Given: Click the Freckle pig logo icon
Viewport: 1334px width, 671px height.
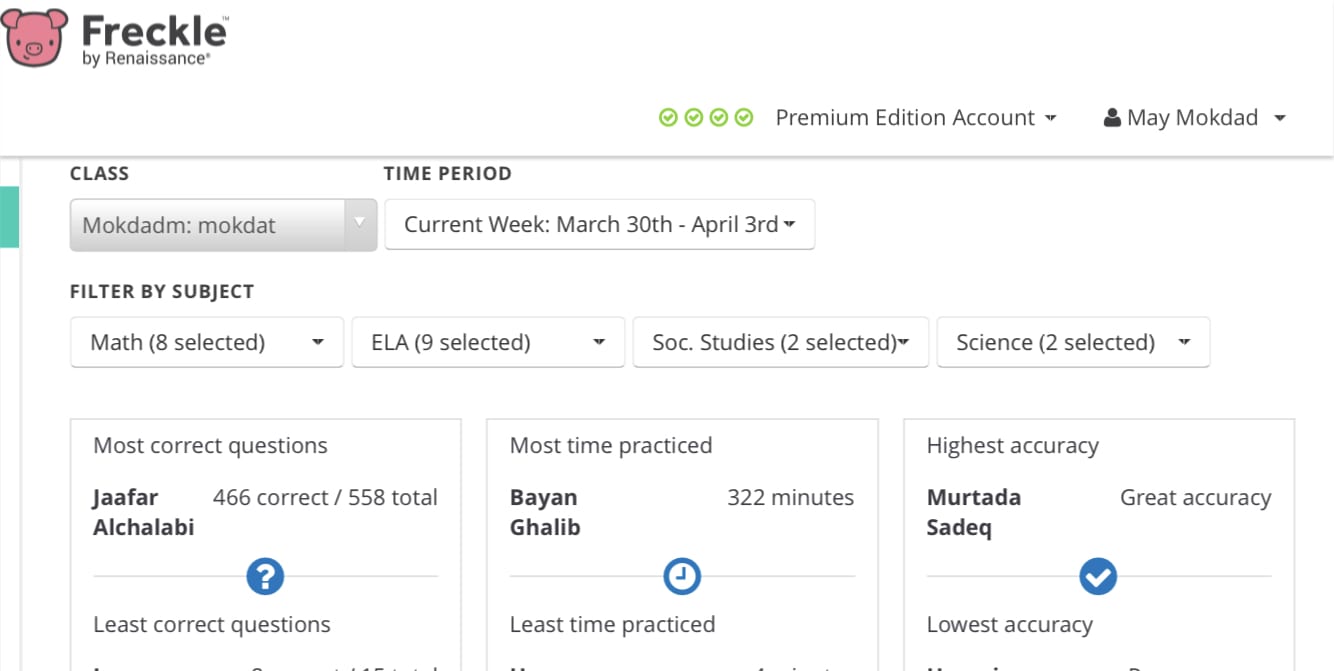Looking at the screenshot, I should click(36, 37).
